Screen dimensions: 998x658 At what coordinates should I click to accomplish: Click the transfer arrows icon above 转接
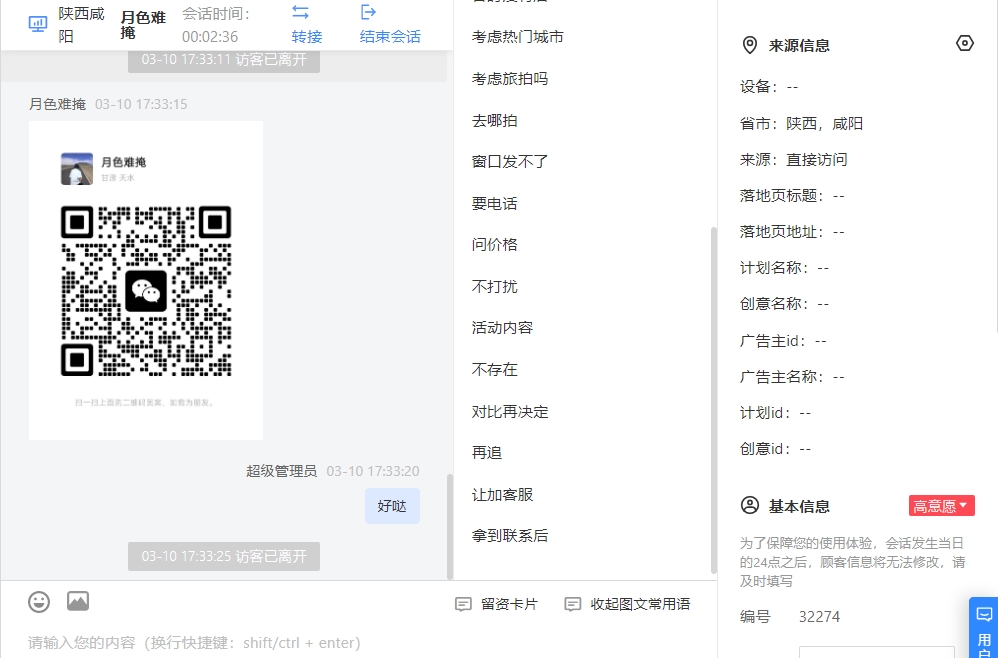tap(300, 12)
